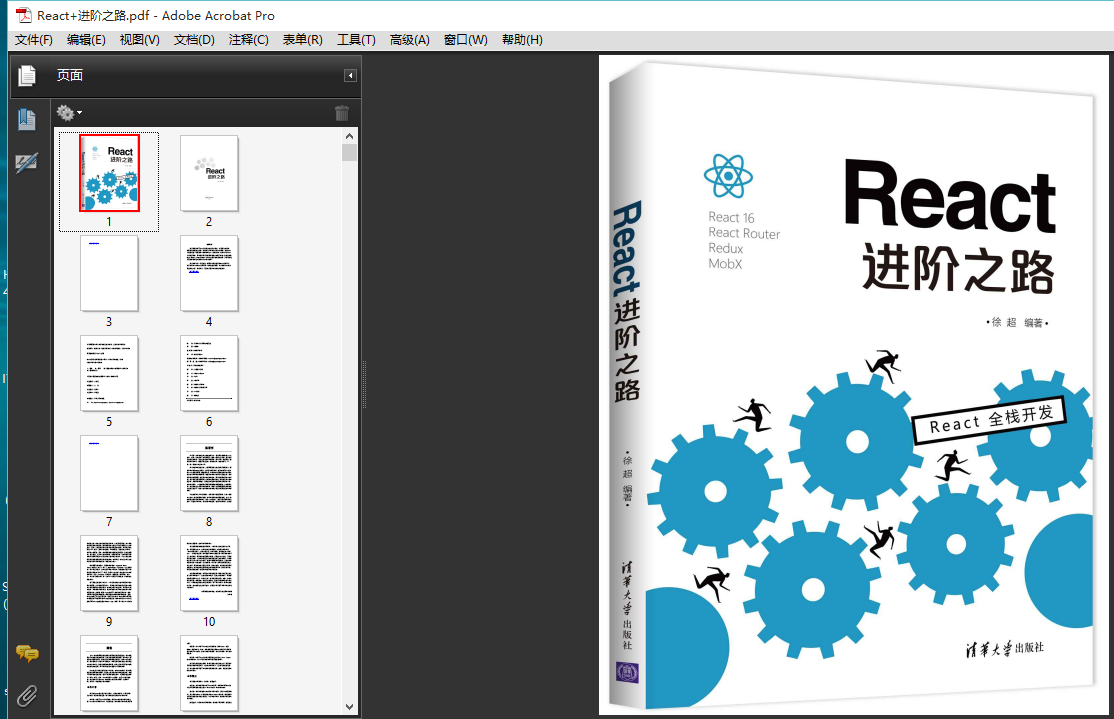The image size is (1114, 719).
Task: Open the Comments panel icon
Action: (27, 653)
